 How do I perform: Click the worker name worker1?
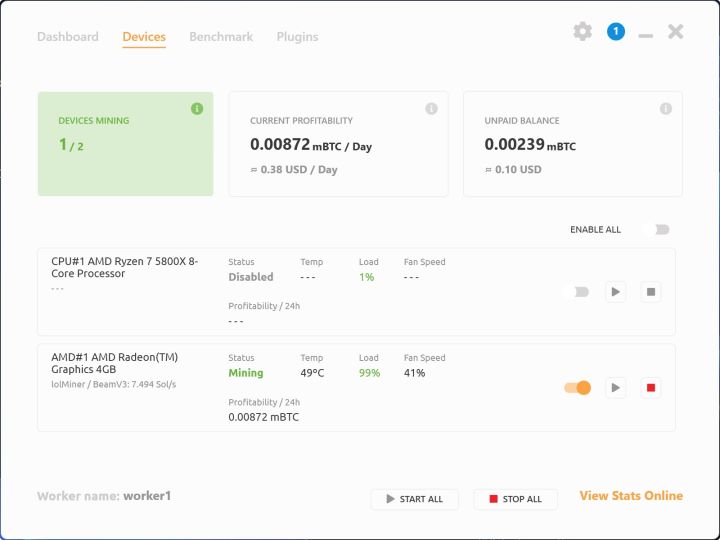click(x=147, y=496)
